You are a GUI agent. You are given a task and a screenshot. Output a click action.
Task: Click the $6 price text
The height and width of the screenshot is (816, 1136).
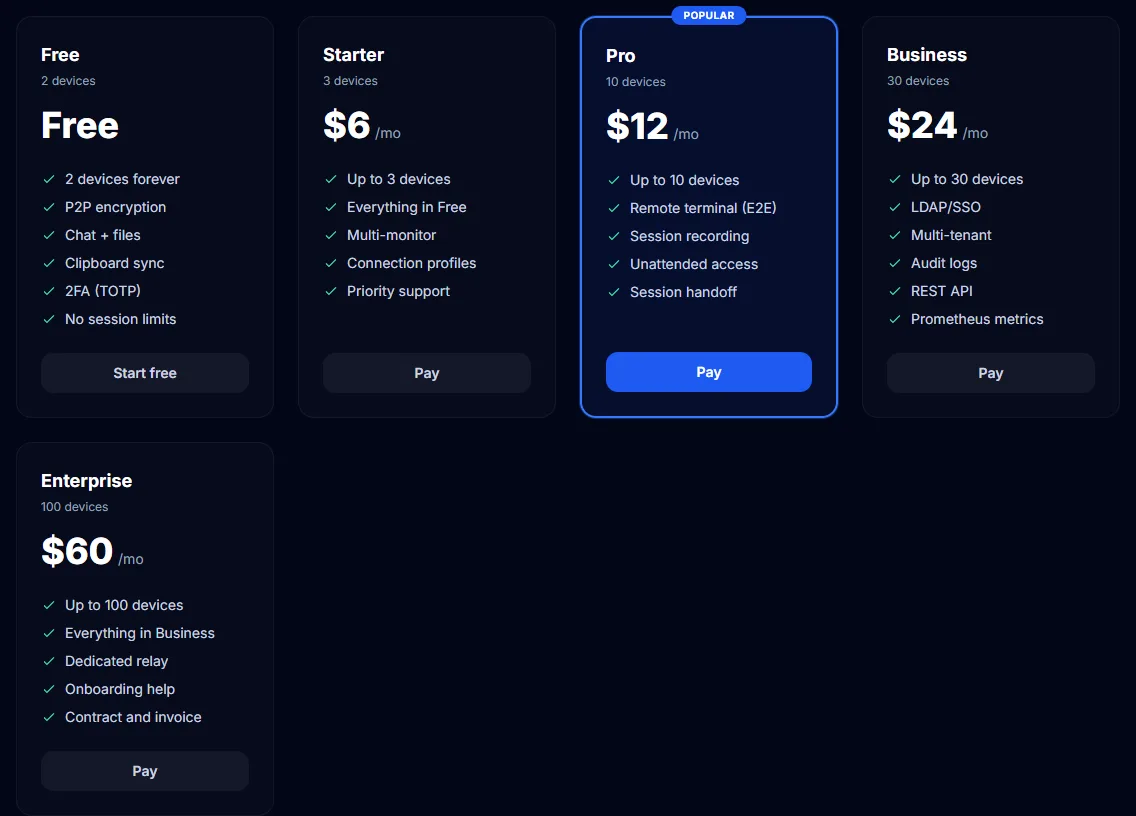pos(347,125)
